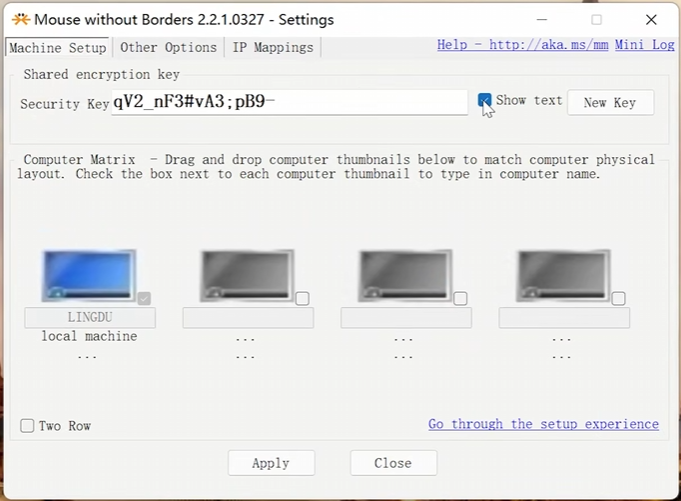Click the LINGDU computer name field
Image resolution: width=681 pixels, height=501 pixels.
tap(90, 318)
